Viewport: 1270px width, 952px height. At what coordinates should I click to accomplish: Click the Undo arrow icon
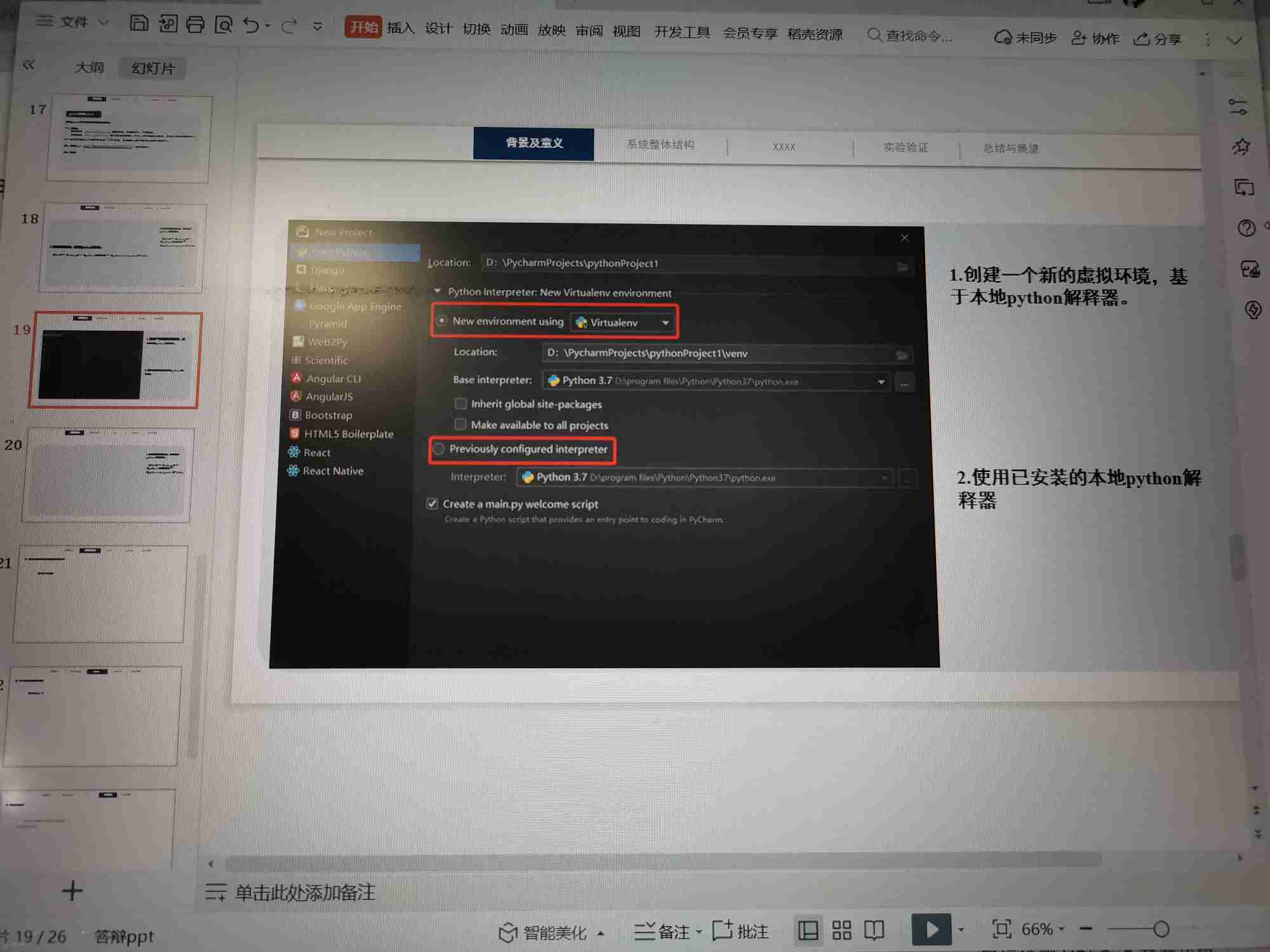tap(251, 25)
